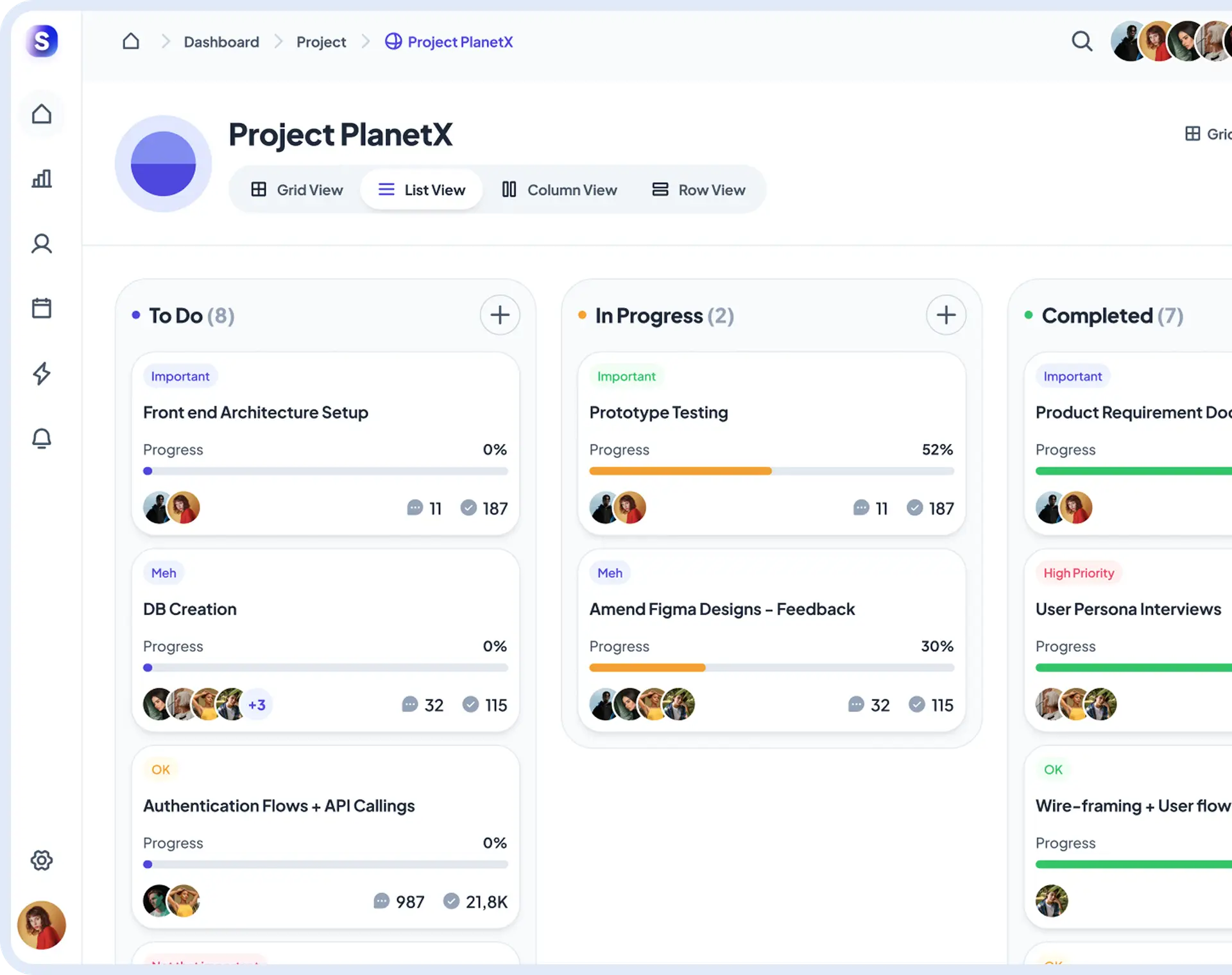Add a new task to In Progress
Viewport: 1232px width, 975px height.
(x=946, y=315)
